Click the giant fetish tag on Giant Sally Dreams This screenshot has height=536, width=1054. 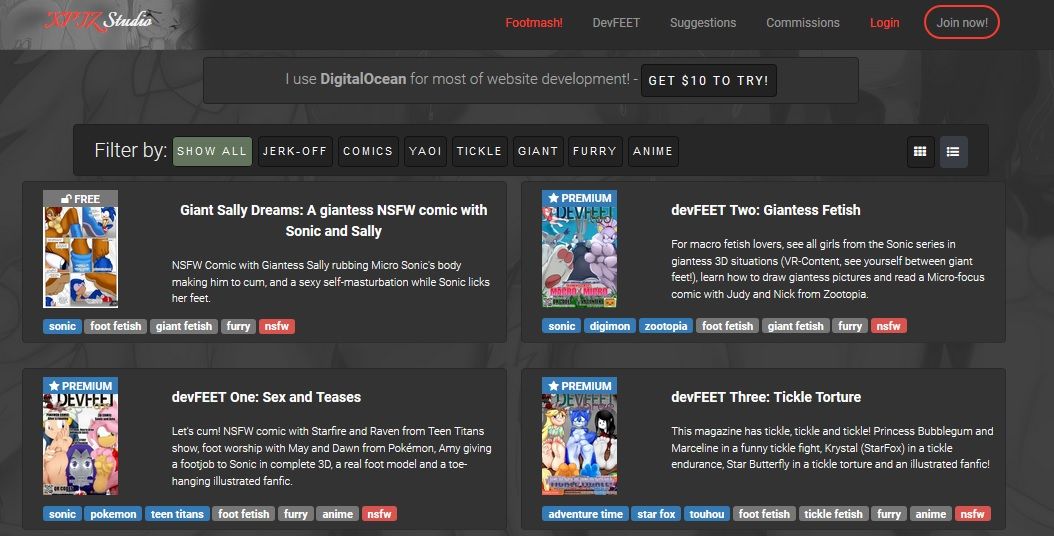pyautogui.click(x=184, y=326)
